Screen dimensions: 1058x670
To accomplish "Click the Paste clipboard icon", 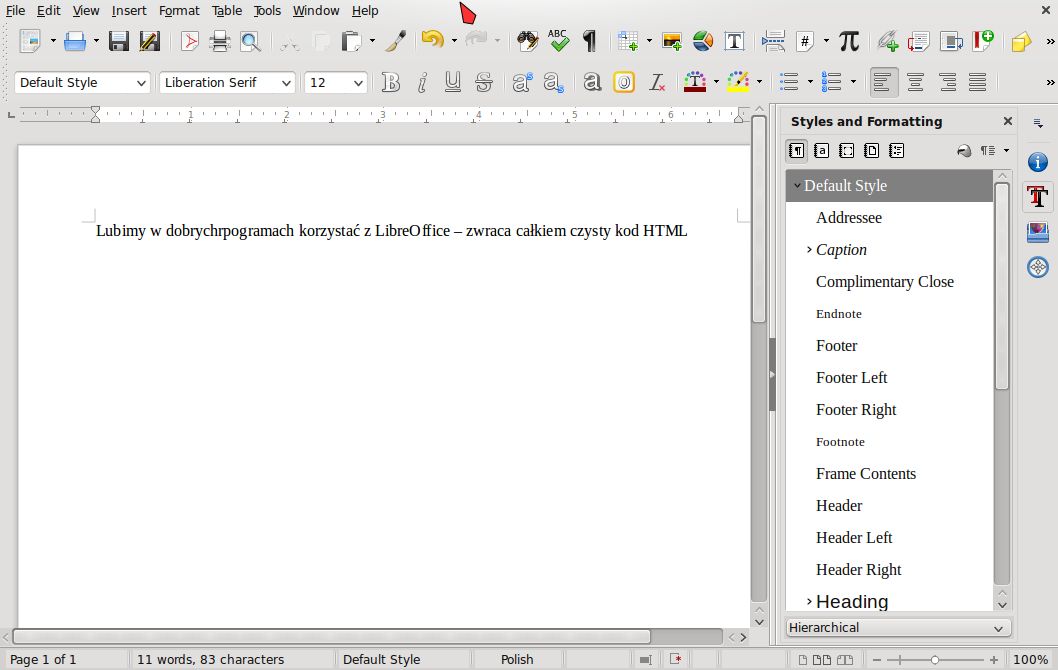I will (x=351, y=42).
